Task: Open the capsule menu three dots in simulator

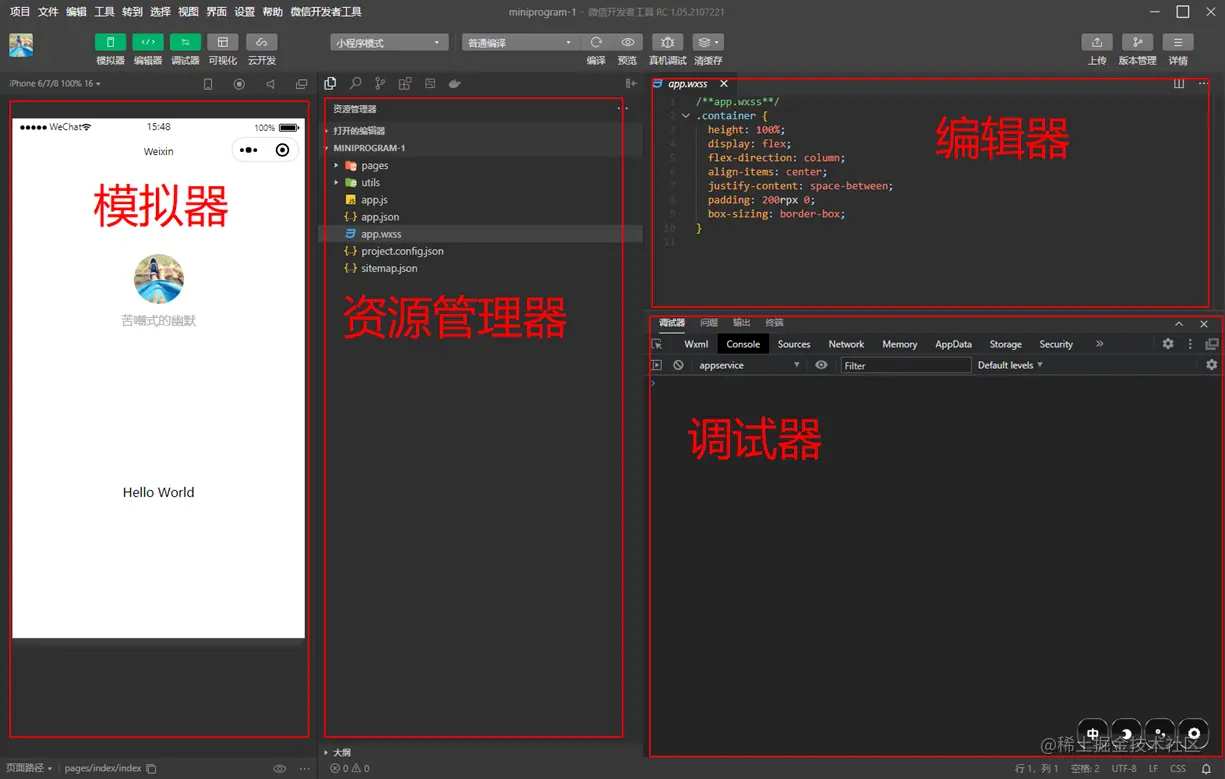Action: pos(249,150)
